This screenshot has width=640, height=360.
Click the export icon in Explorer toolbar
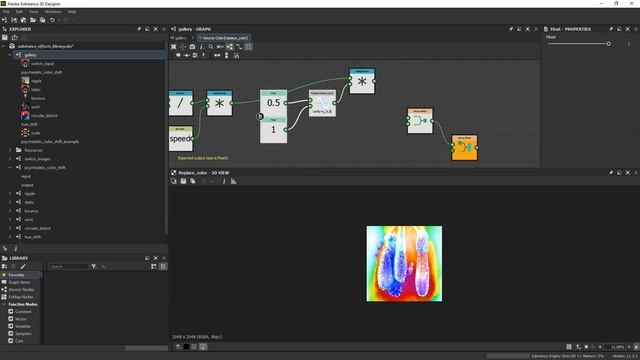15,38
